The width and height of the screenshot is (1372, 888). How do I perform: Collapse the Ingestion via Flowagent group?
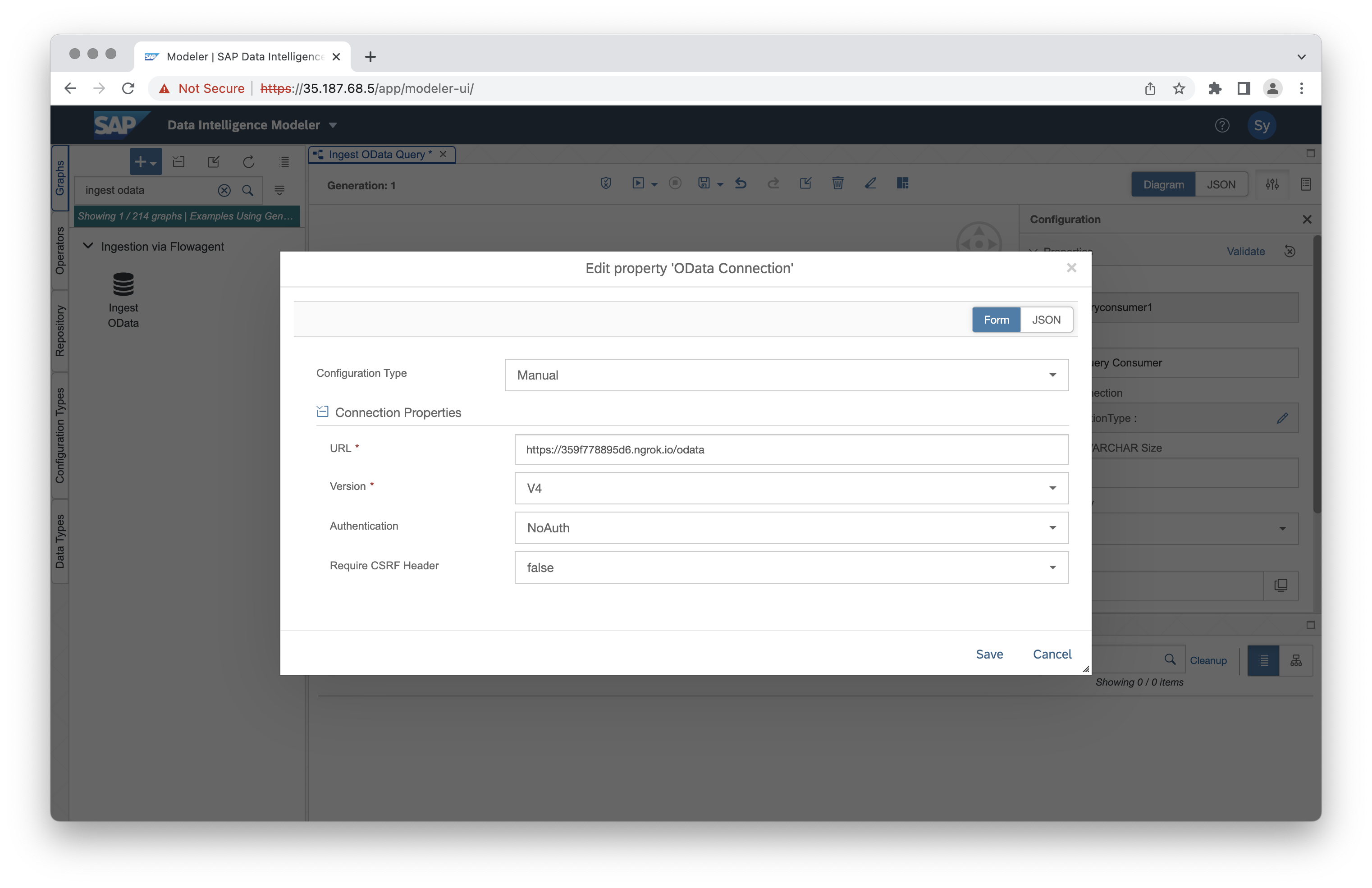(x=88, y=246)
